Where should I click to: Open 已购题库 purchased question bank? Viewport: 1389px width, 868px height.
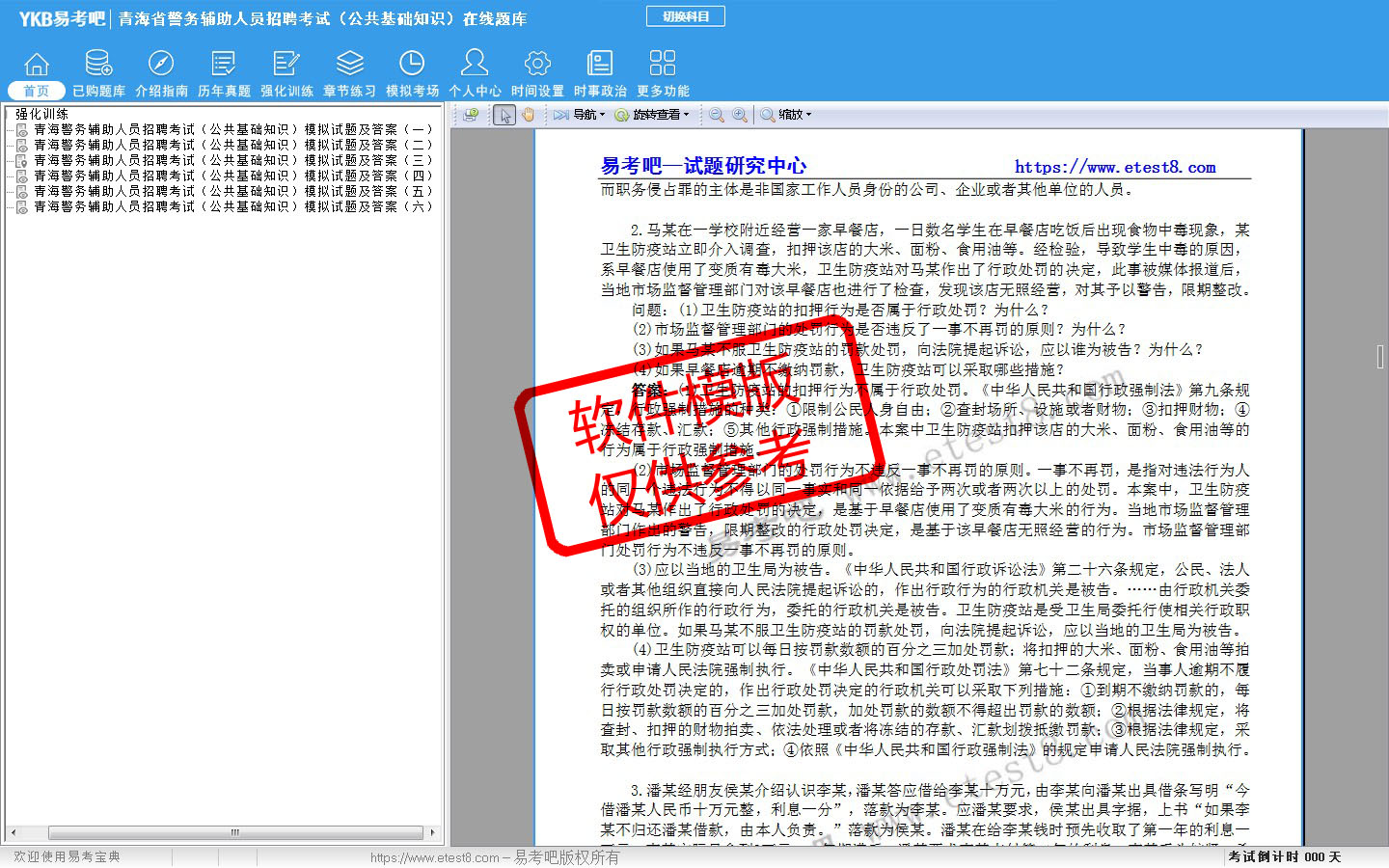coord(98,74)
